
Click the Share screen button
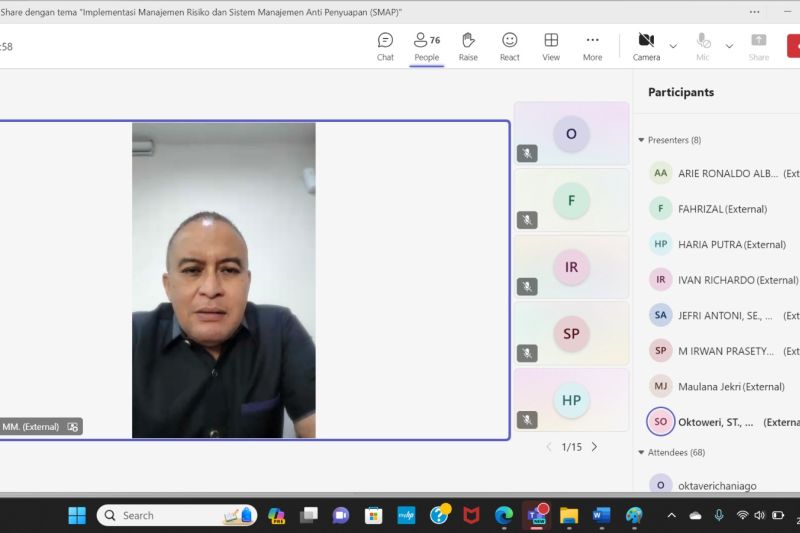point(759,47)
